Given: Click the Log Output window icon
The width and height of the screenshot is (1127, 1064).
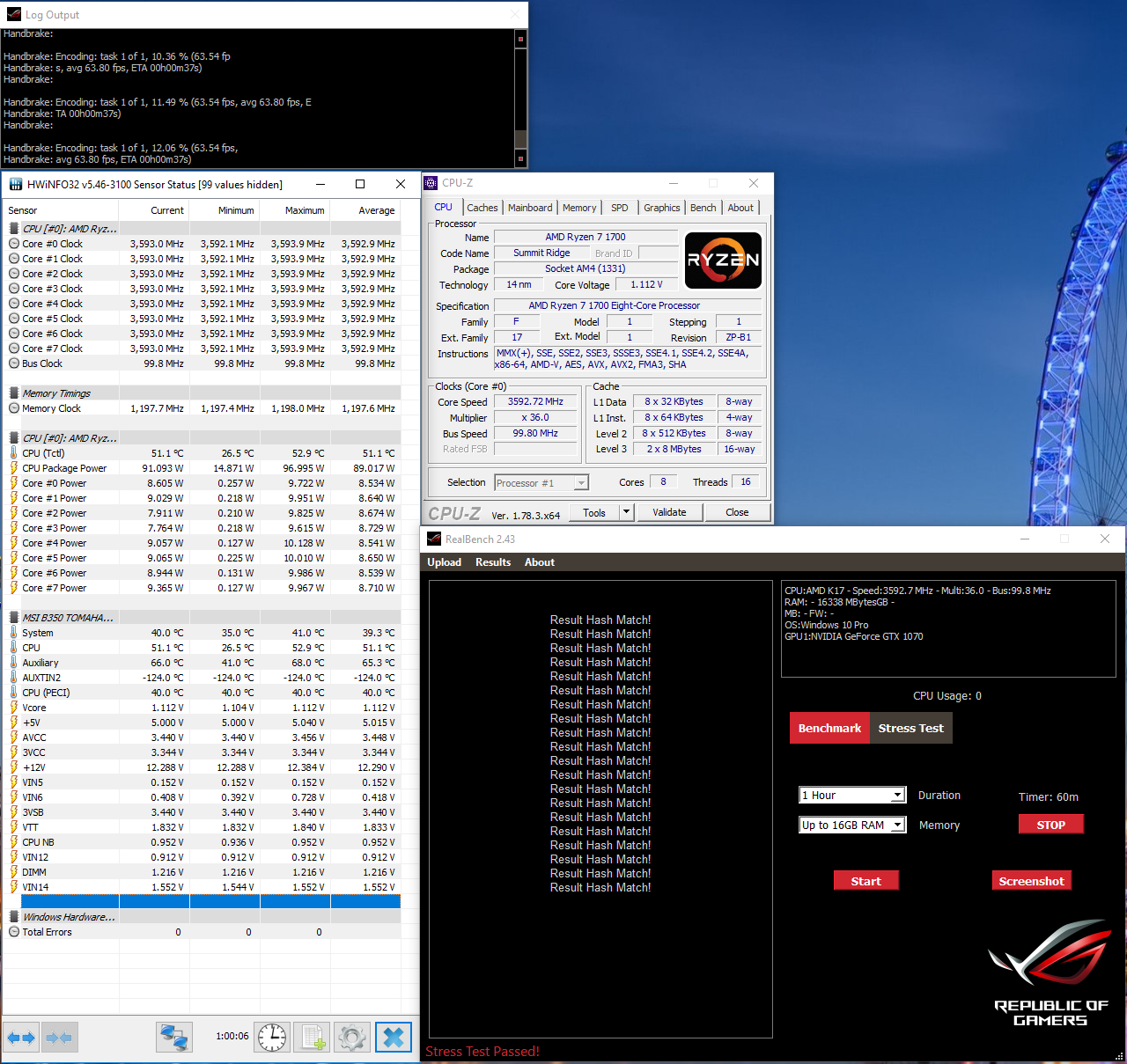Looking at the screenshot, I should 13,14.
